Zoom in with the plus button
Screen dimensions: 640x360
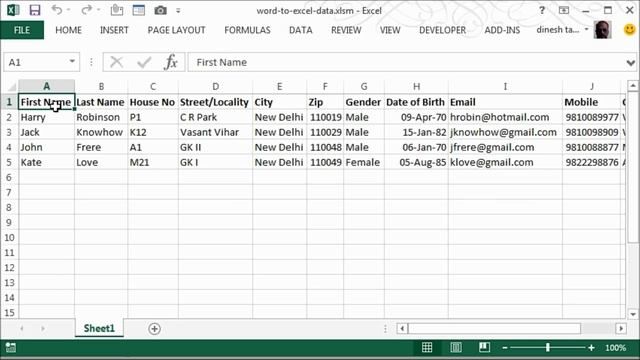click(x=591, y=348)
